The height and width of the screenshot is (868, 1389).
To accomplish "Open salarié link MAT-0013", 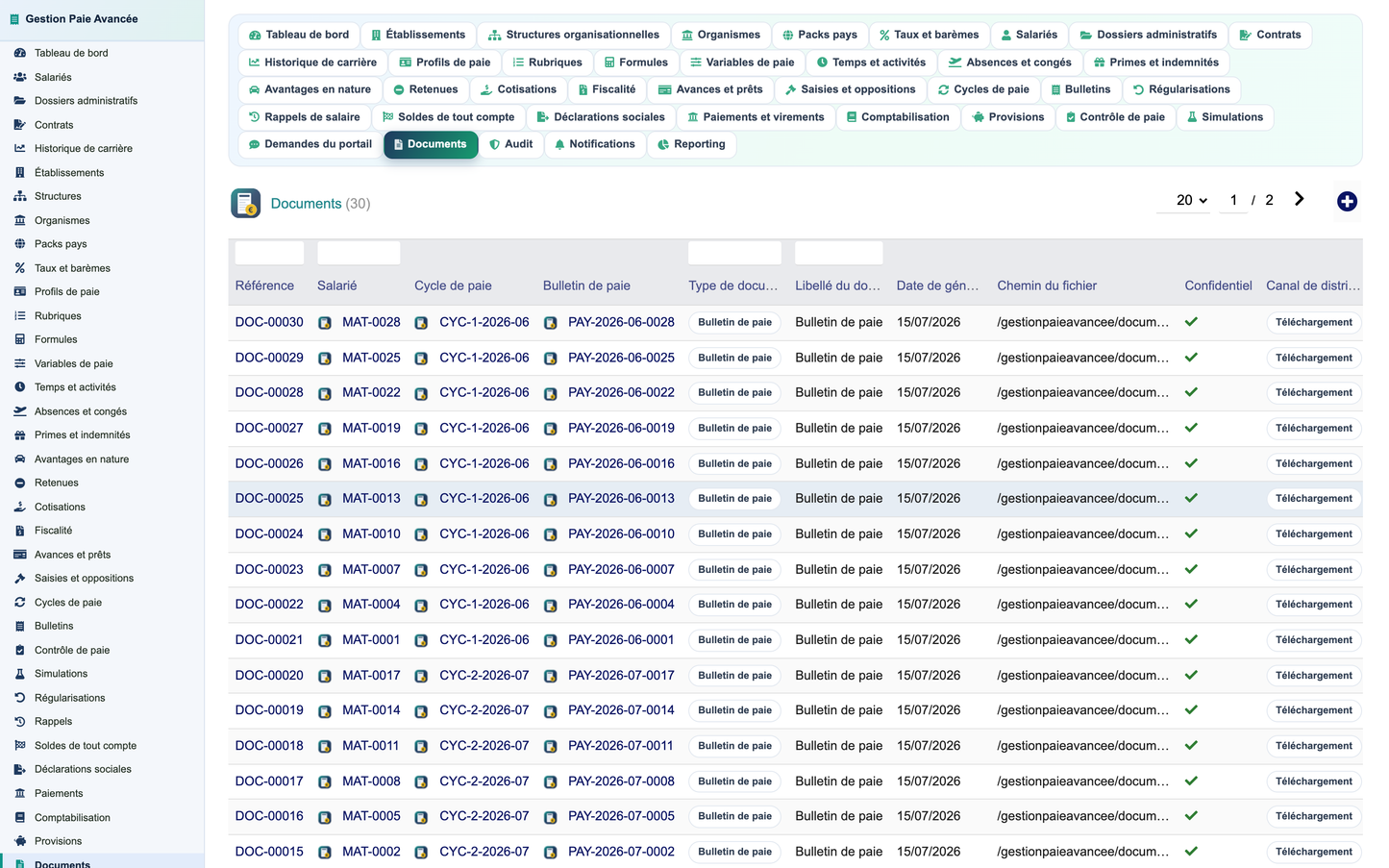I will tap(371, 498).
